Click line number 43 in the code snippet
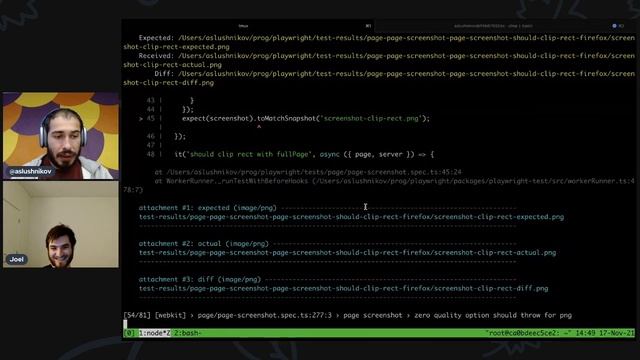The height and width of the screenshot is (360, 640). [151, 100]
